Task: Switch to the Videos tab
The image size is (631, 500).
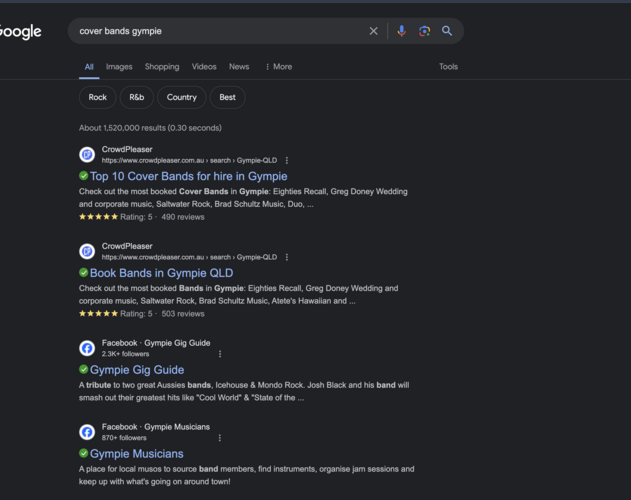Action: pos(204,67)
